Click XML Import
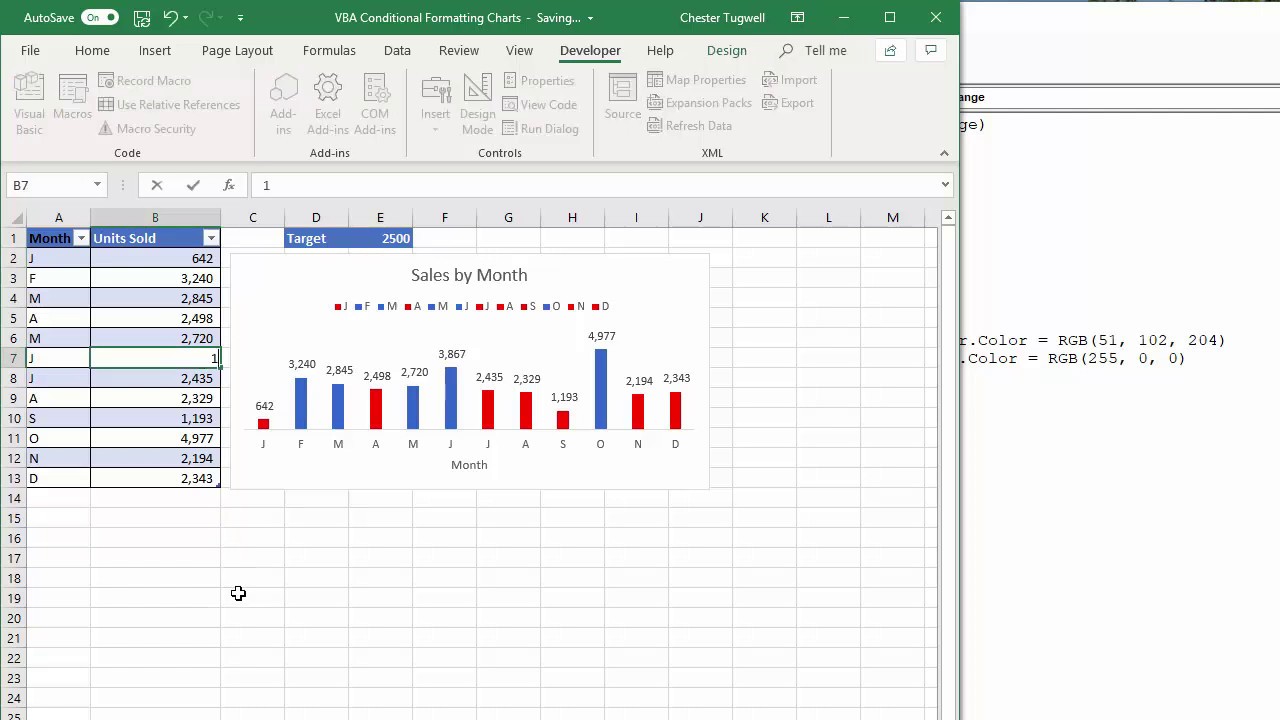The image size is (1280, 720). (x=790, y=80)
